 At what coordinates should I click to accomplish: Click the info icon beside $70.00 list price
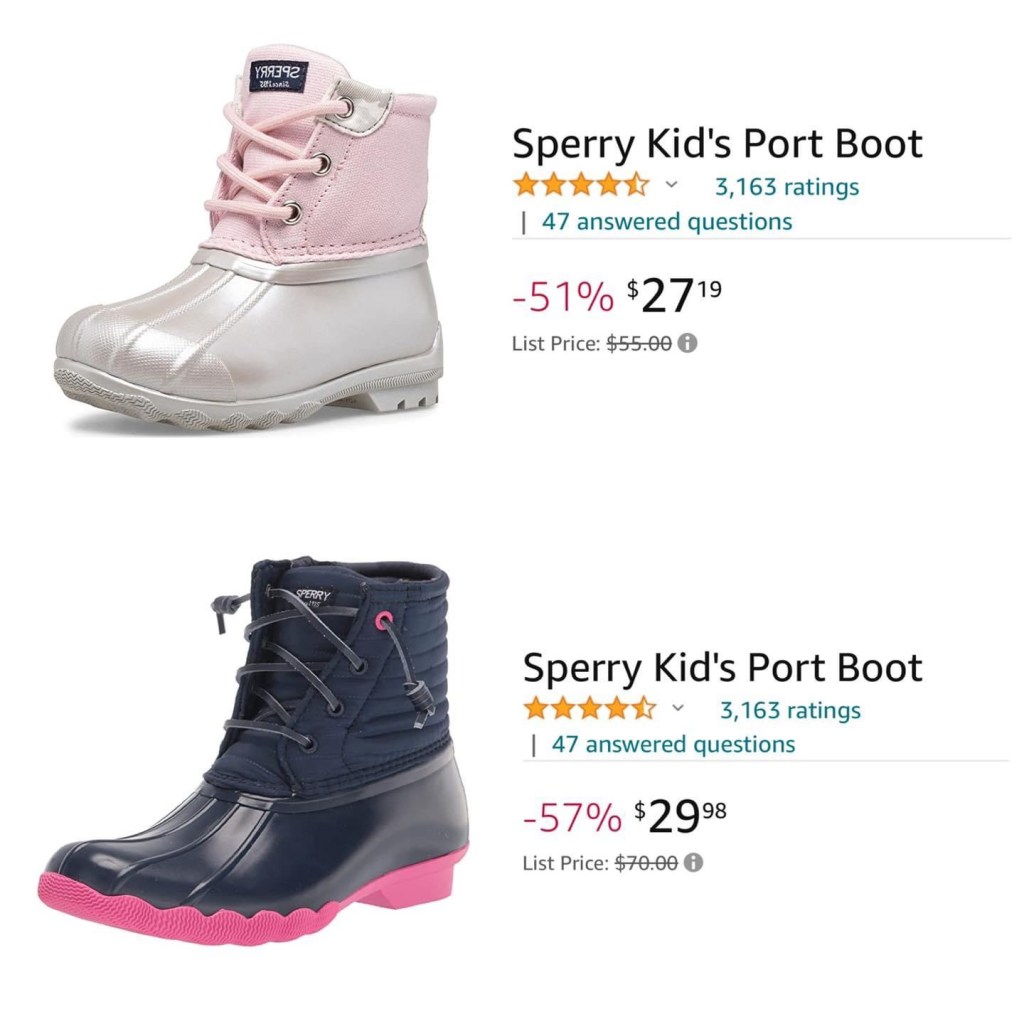[694, 862]
